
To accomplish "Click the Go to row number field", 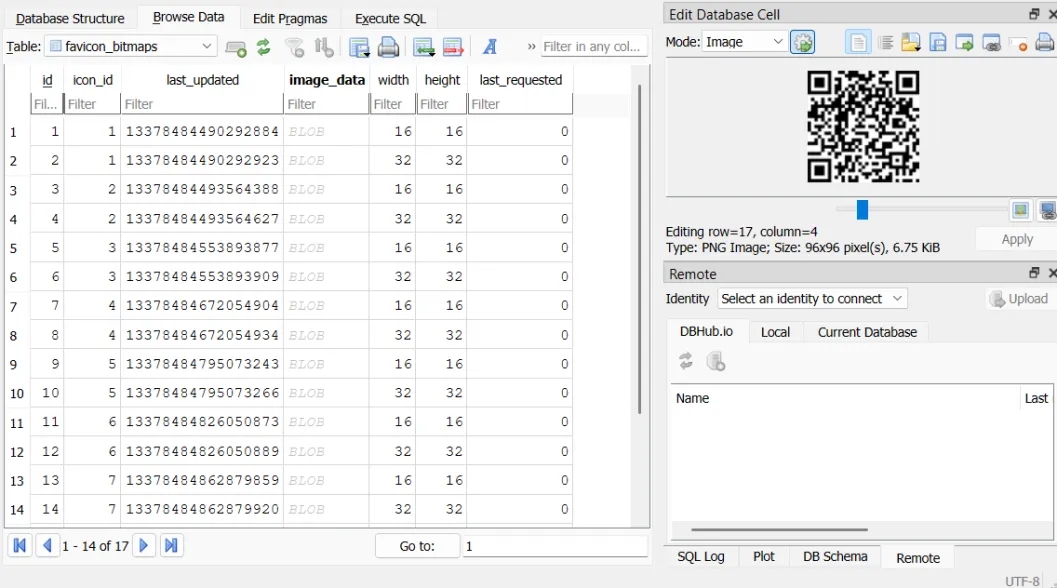I will coord(555,546).
